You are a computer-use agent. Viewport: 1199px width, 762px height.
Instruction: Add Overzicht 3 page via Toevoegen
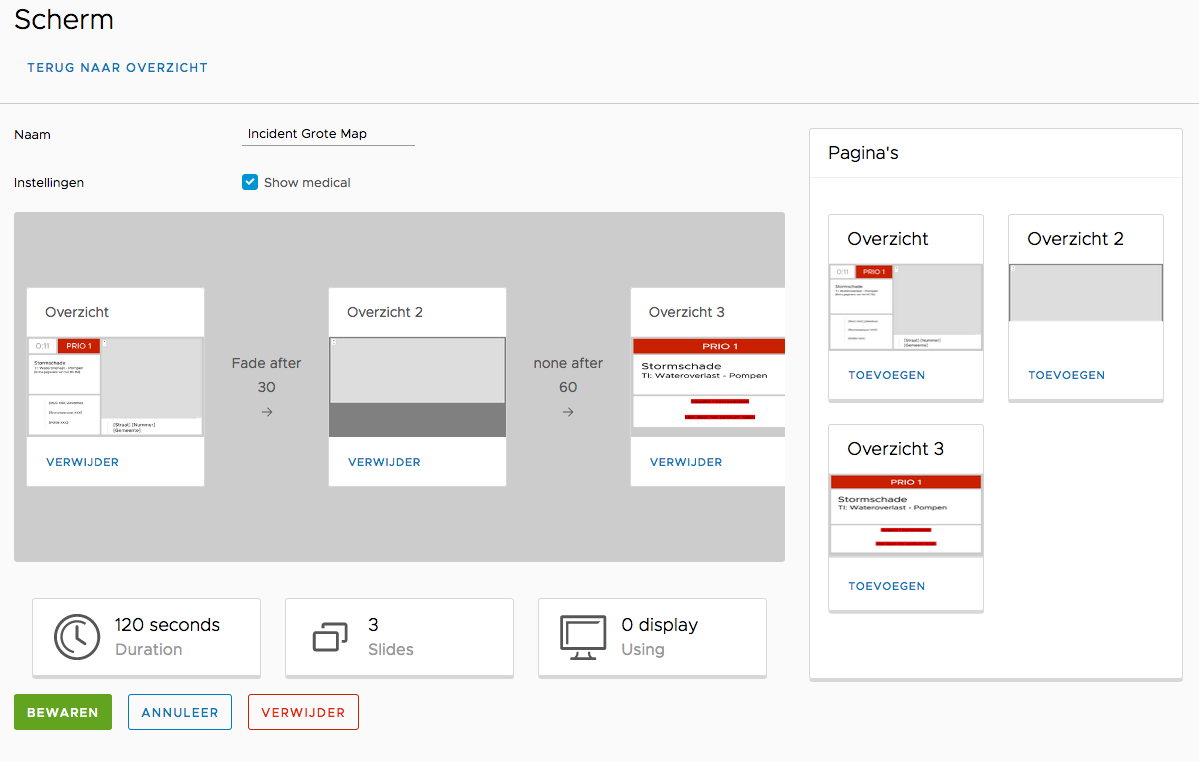(886, 586)
